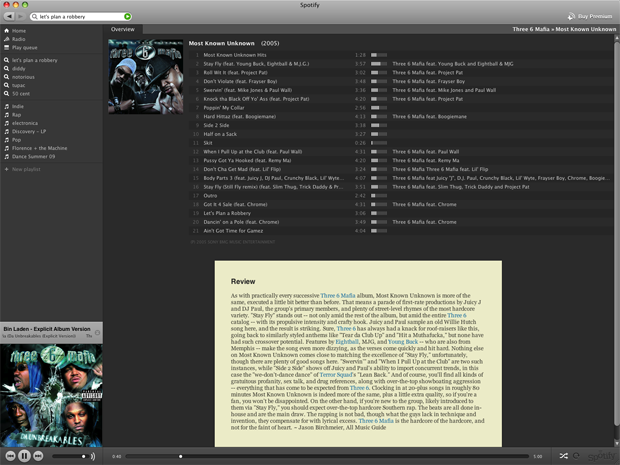
Task: Click popularity bar for 'Stay Fly (feat. Young Buck, Eightball & M.J.G.)'
Action: 379,64
